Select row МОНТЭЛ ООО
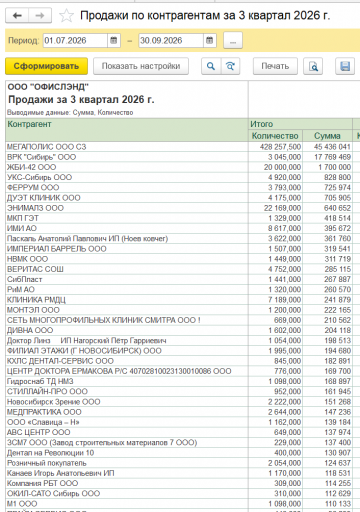This screenshot has height=512, width=360. coord(127,310)
